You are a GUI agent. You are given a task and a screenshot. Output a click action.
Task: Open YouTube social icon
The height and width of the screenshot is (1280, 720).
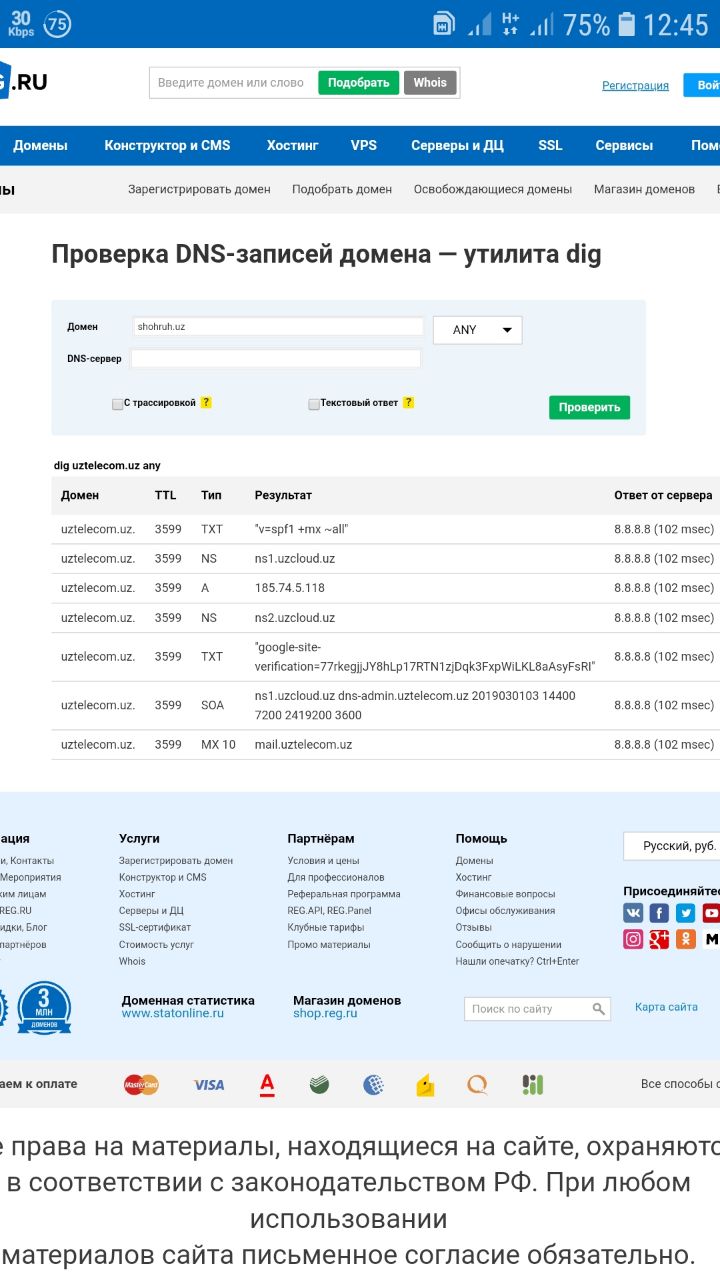click(711, 913)
